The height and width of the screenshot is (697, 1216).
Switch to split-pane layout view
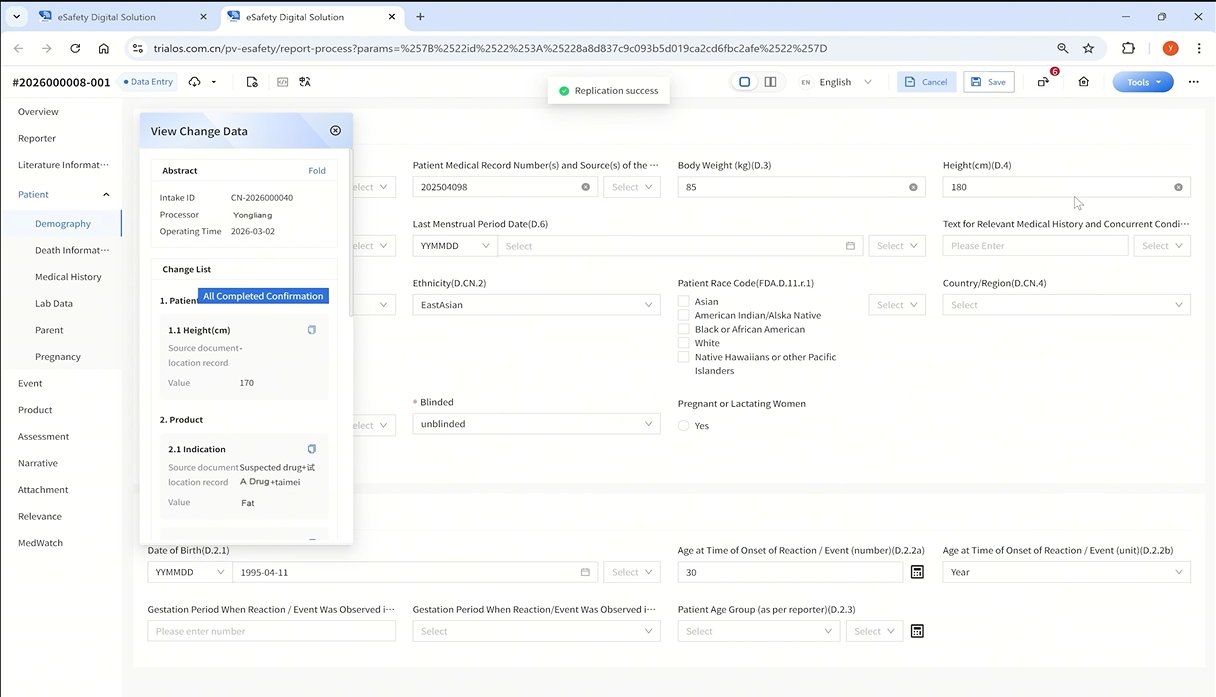point(770,82)
